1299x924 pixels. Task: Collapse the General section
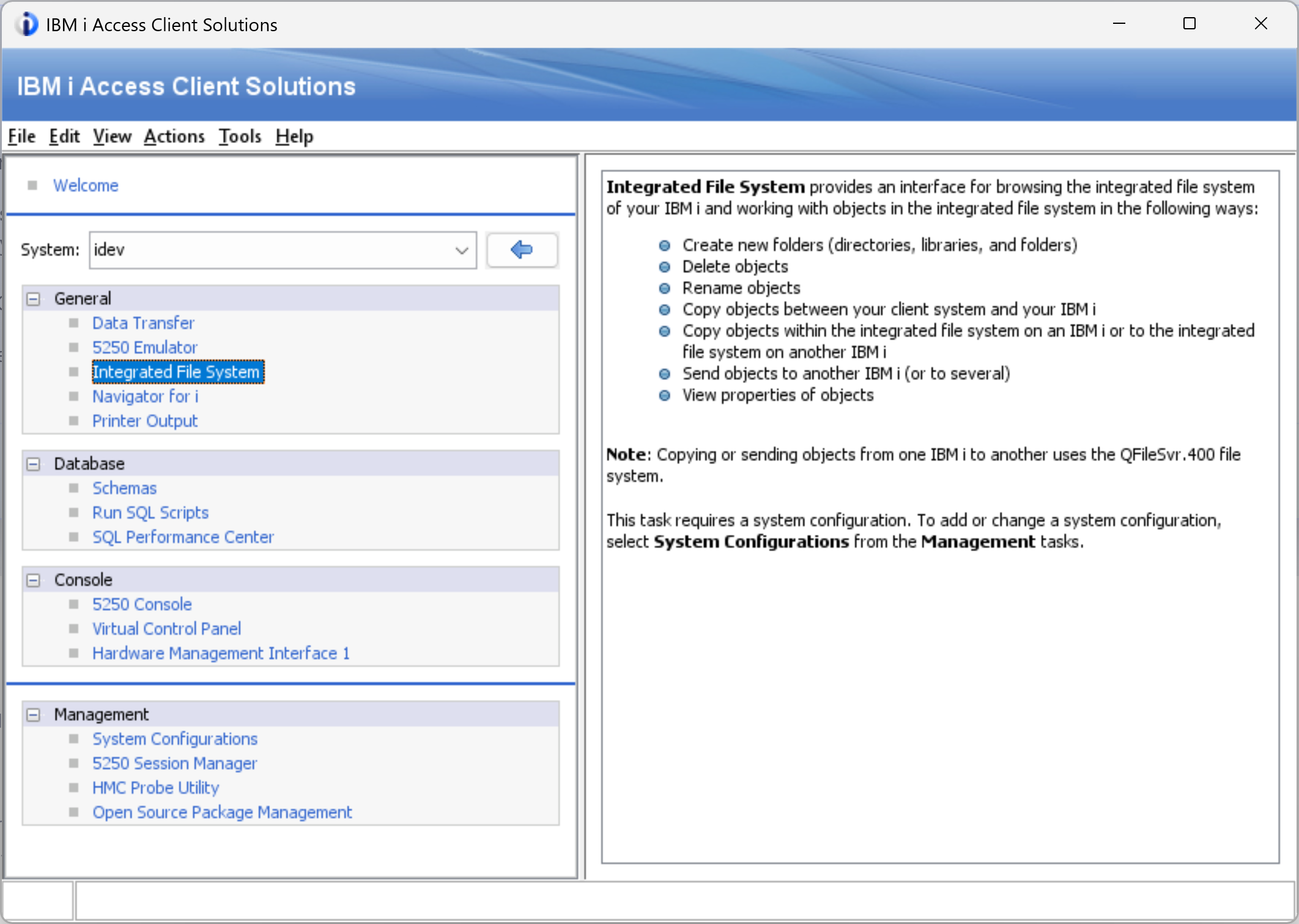point(34,299)
